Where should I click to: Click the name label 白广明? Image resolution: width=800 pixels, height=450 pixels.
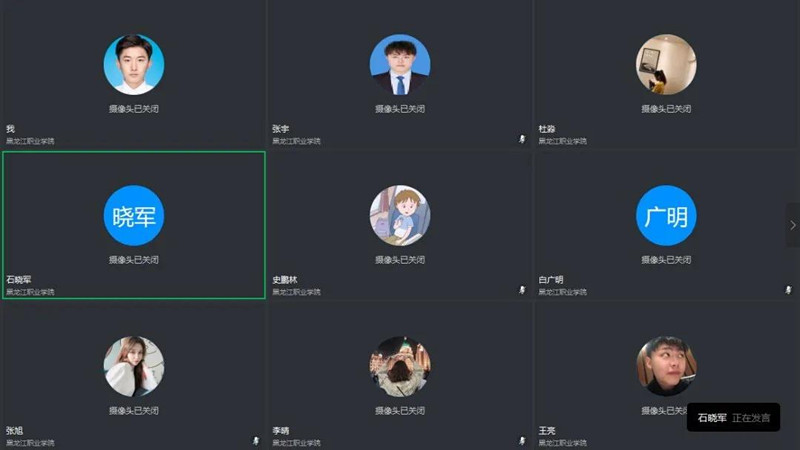tap(551, 280)
